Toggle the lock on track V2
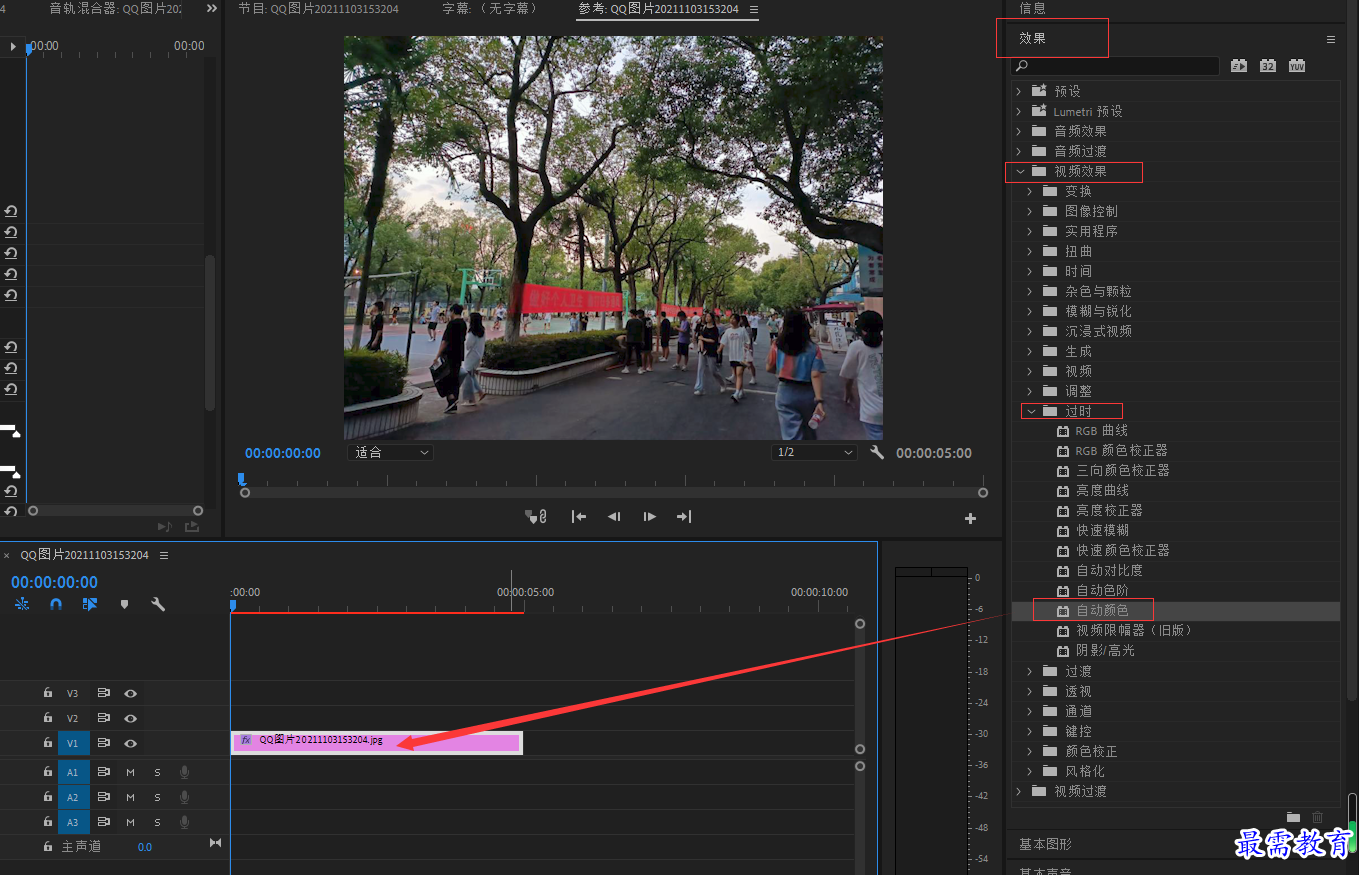Viewport: 1359px width, 875px height. point(47,718)
